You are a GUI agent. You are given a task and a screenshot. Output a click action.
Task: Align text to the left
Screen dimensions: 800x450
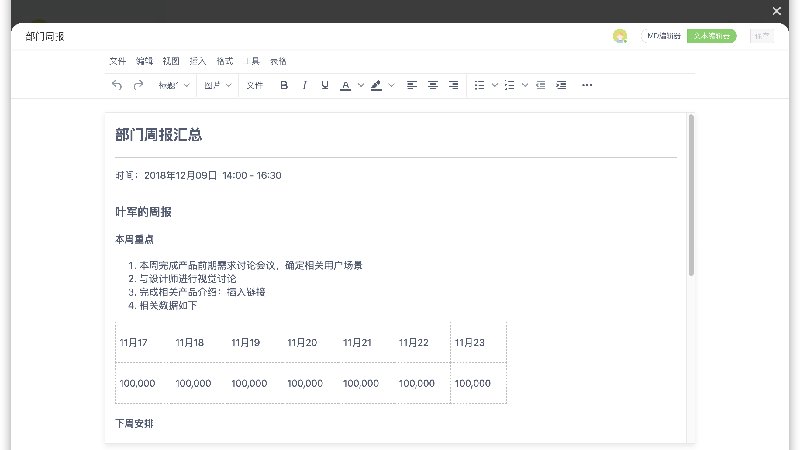point(412,85)
